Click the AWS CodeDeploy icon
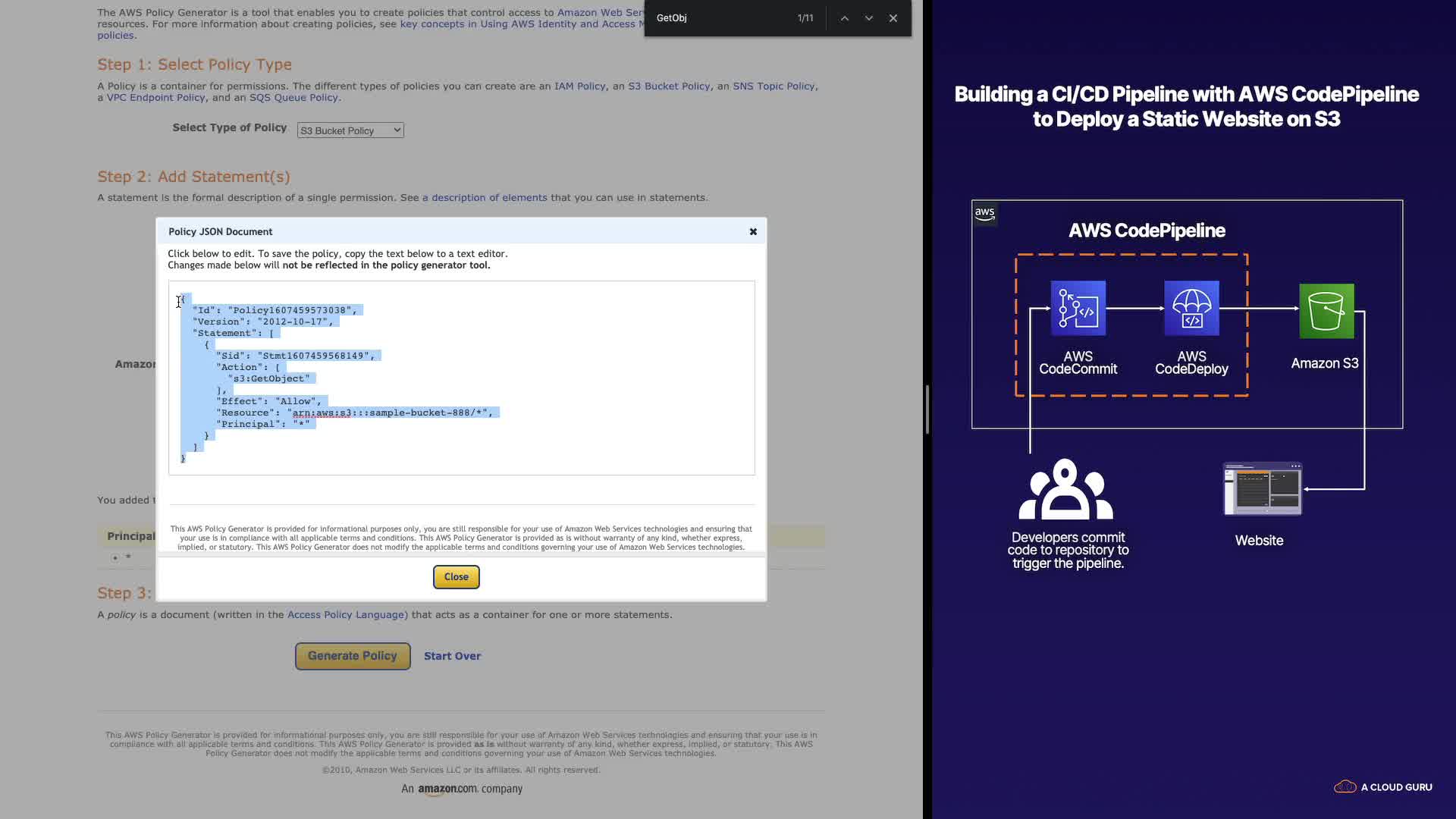The width and height of the screenshot is (1456, 819). point(1191,309)
